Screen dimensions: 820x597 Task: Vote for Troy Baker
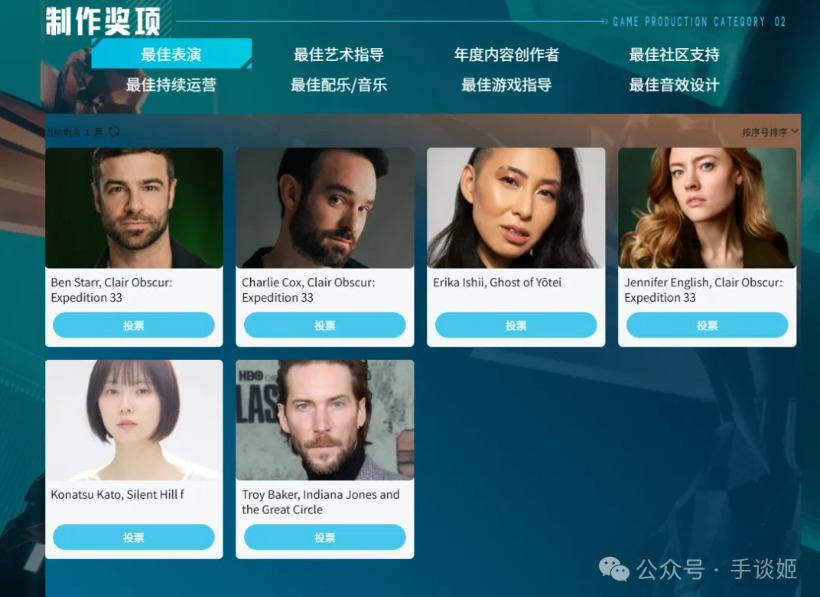tap(325, 537)
